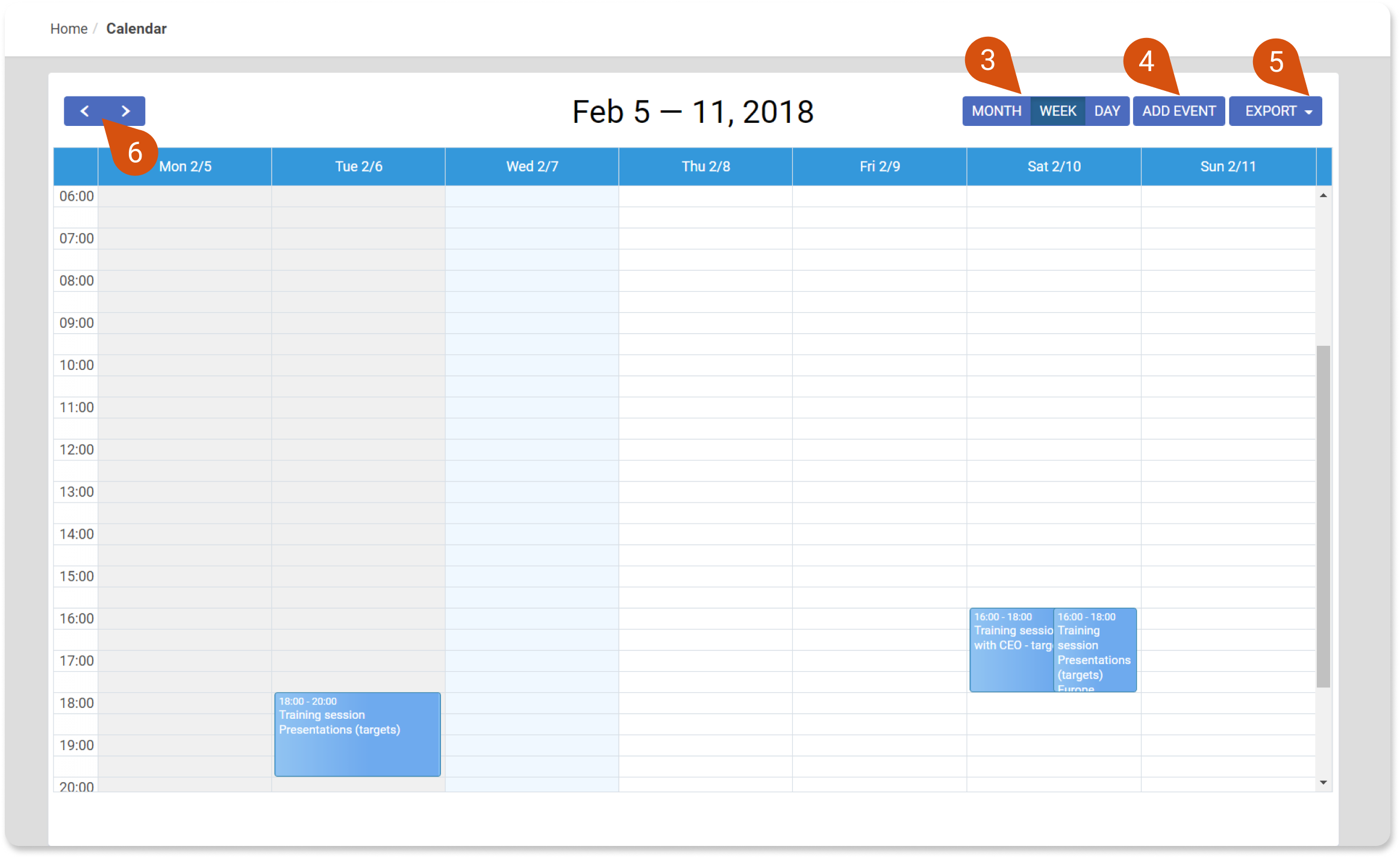Click the 14:00 time label

(x=77, y=534)
